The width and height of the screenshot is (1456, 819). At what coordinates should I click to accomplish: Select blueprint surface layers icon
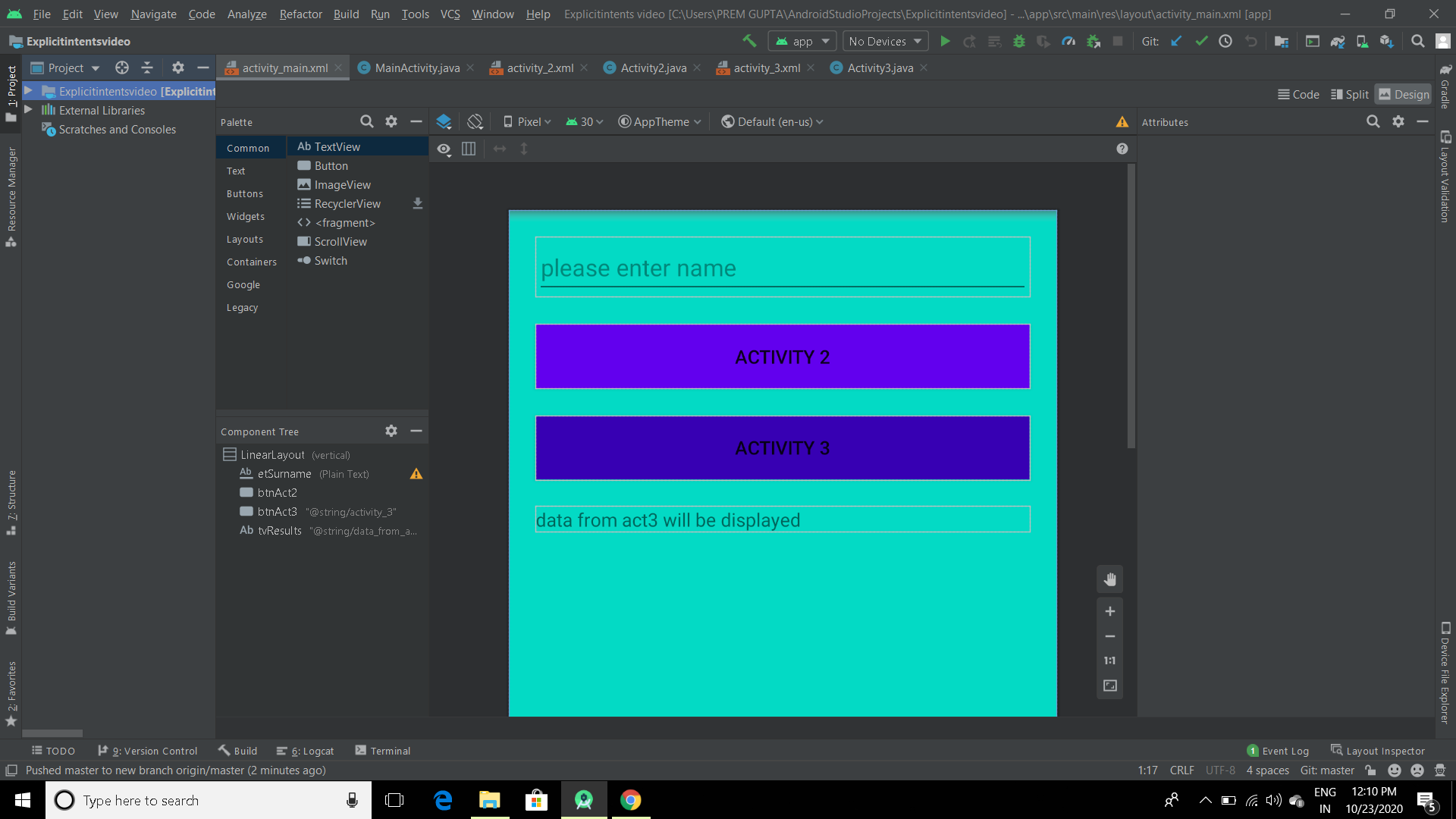pyautogui.click(x=444, y=121)
